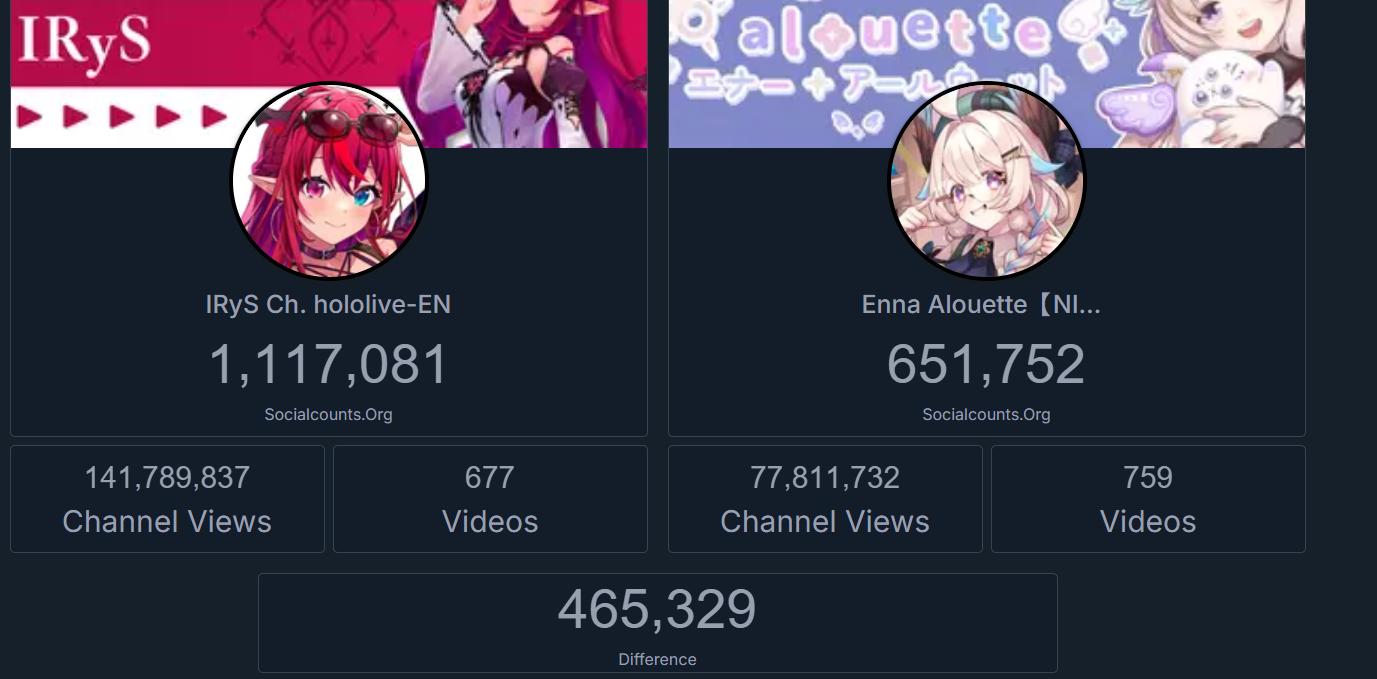Select the IRyS Ch. hololive-EN channel name

click(x=329, y=304)
